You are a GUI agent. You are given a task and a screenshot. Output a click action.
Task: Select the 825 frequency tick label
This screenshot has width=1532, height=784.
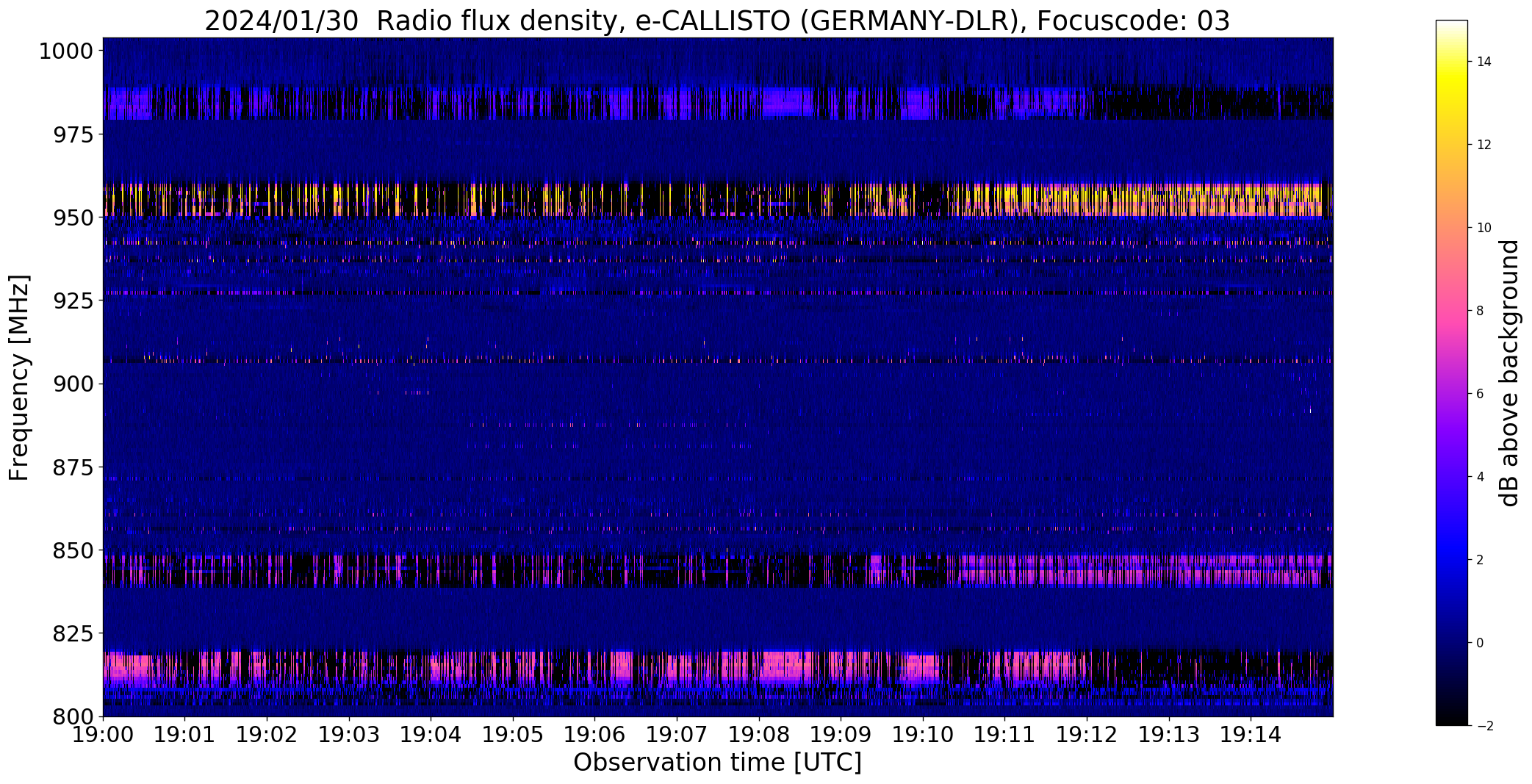[x=73, y=633]
